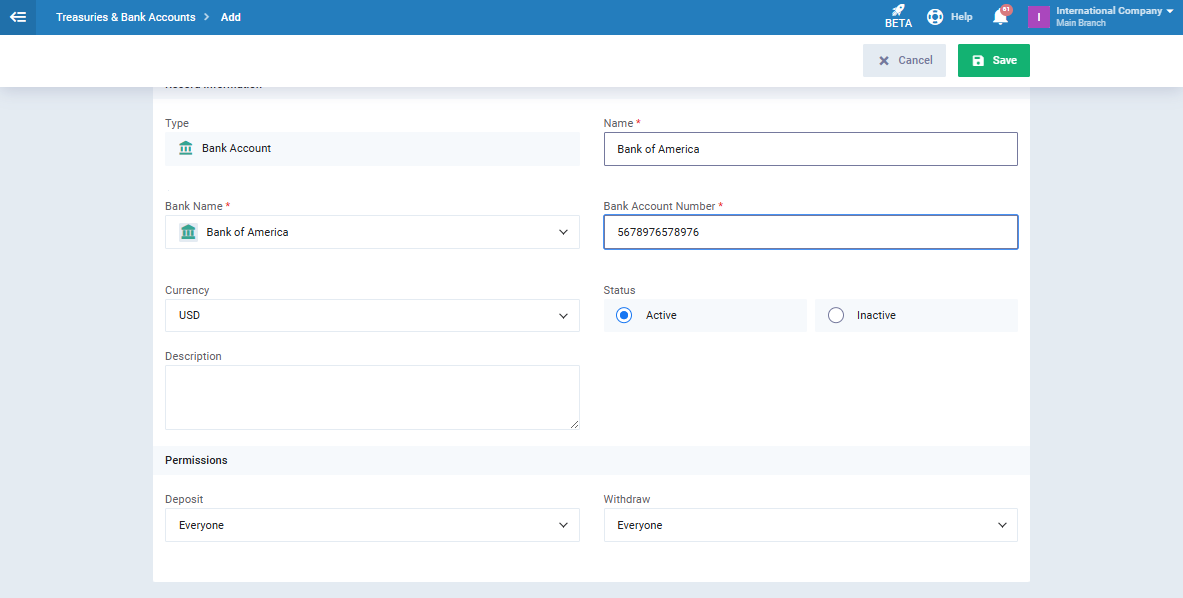Open the BETA rocket icon
This screenshot has width=1183, height=598.
(898, 17)
